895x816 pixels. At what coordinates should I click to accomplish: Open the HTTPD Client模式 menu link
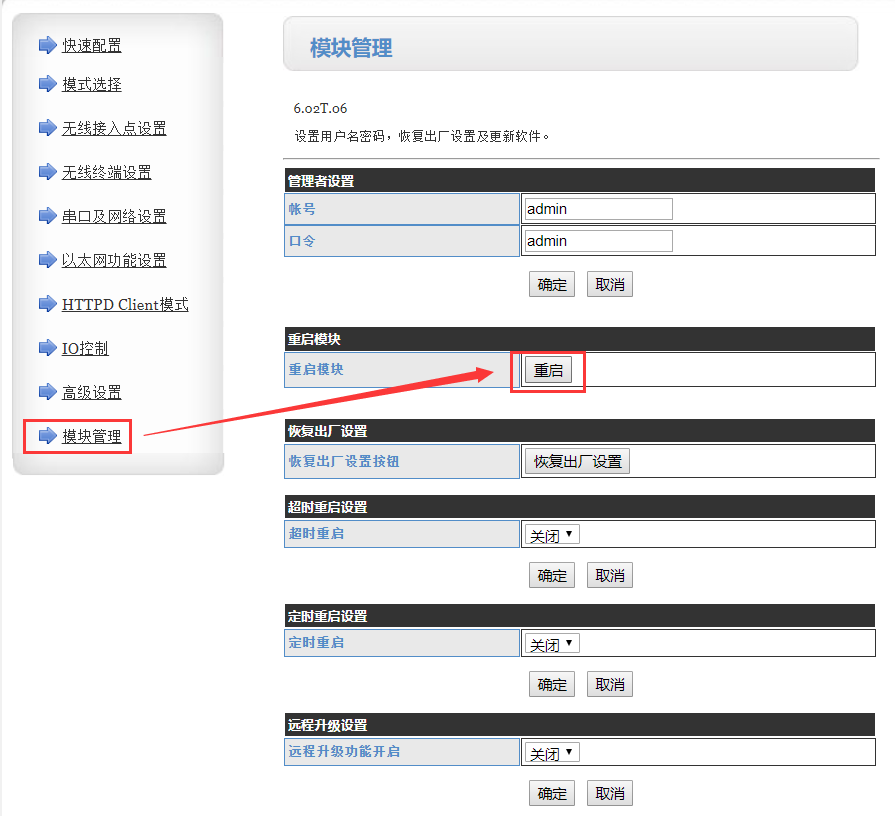pos(125,304)
